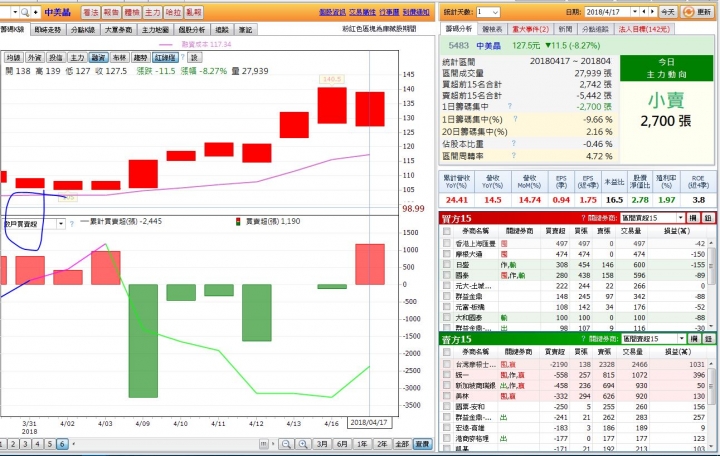Click the zoom in magnifier icon
Screen dimensions: 720x456
[303, 444]
